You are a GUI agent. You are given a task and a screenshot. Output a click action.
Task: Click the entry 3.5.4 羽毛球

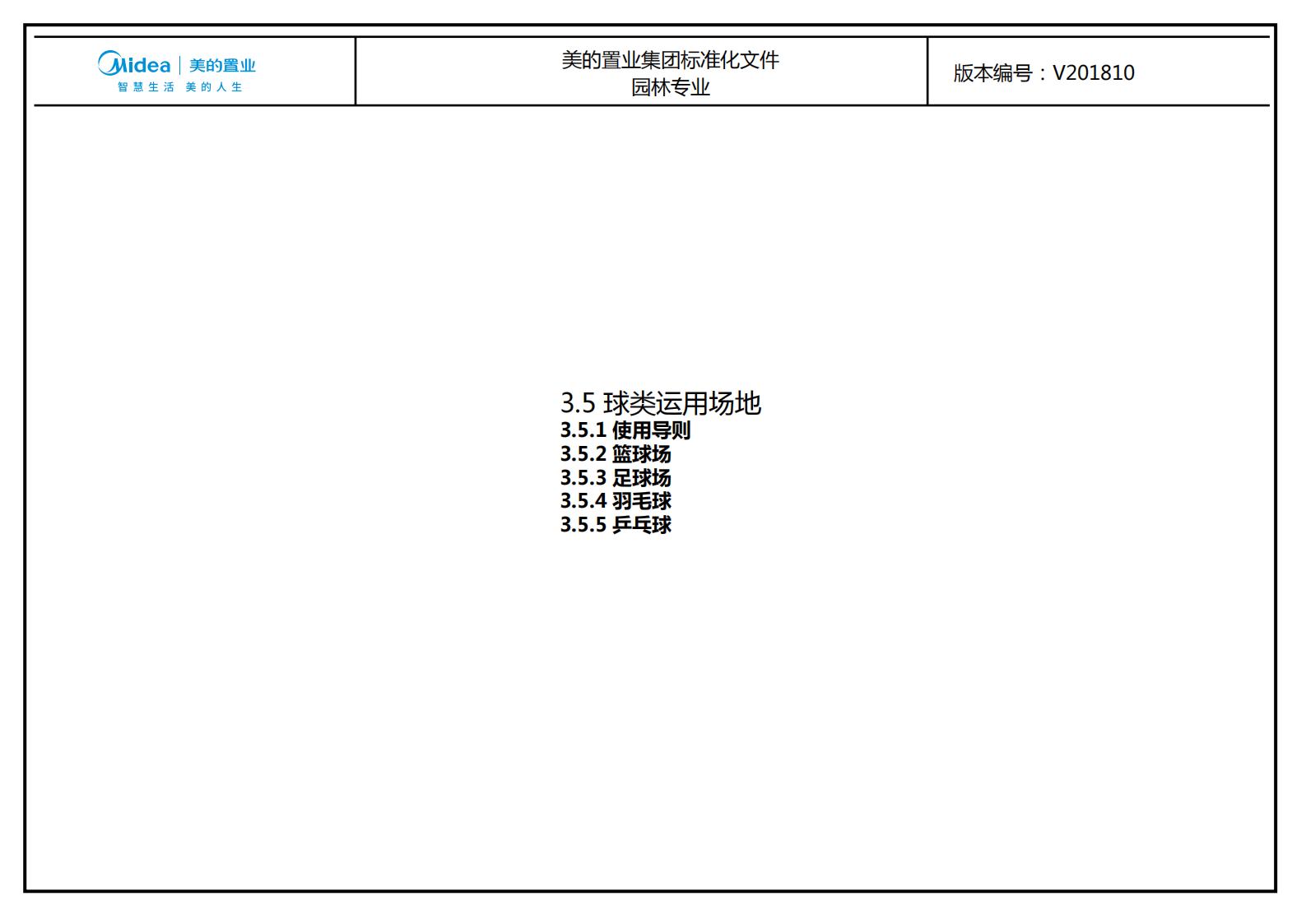[616, 501]
